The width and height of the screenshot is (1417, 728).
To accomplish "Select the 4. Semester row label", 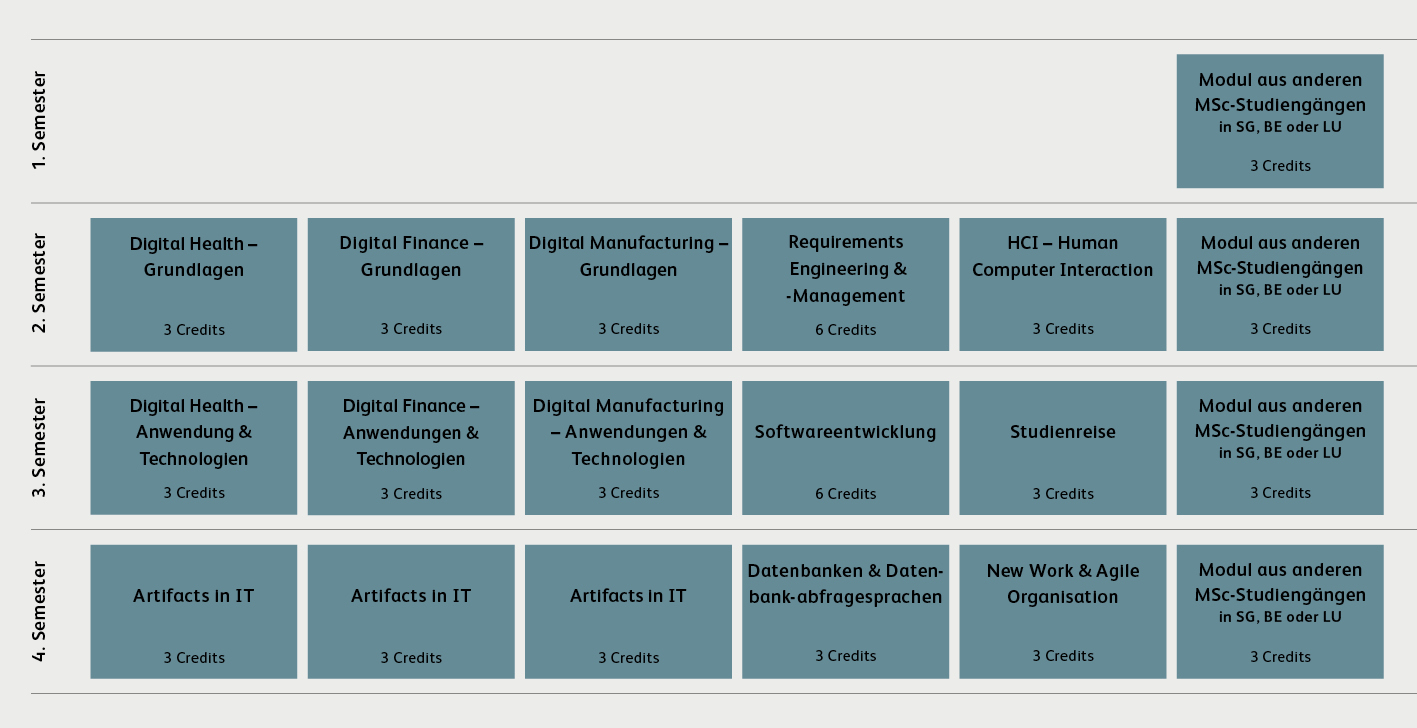I will coord(40,611).
